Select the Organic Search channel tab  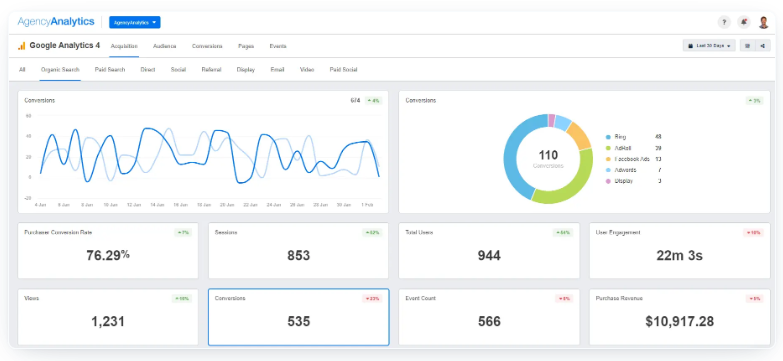(60, 70)
